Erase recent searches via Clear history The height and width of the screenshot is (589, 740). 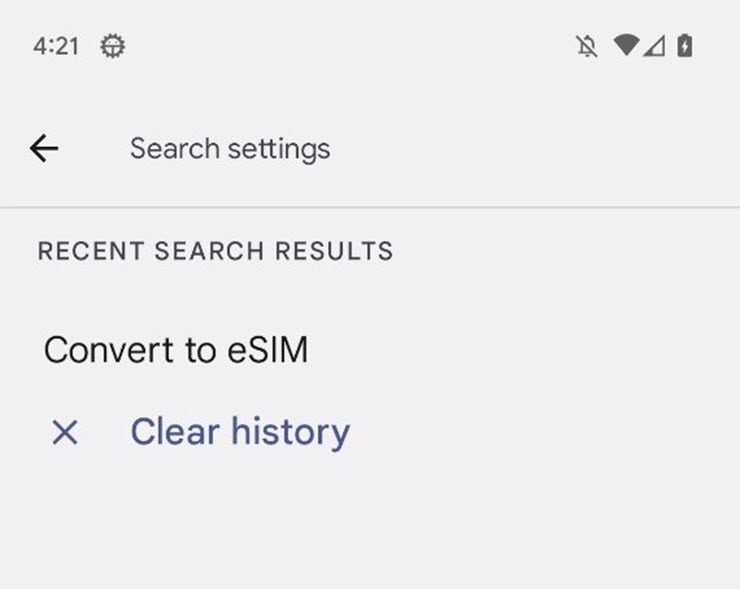tap(240, 432)
